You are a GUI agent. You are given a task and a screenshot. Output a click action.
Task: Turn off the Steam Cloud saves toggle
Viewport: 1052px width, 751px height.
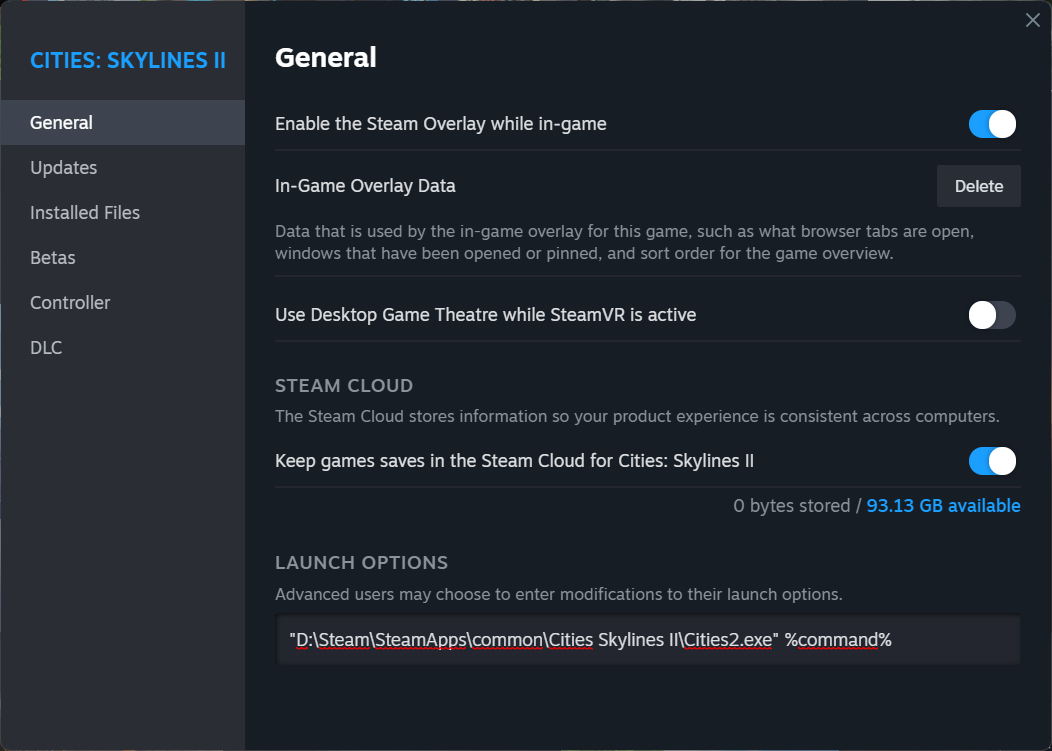992,461
